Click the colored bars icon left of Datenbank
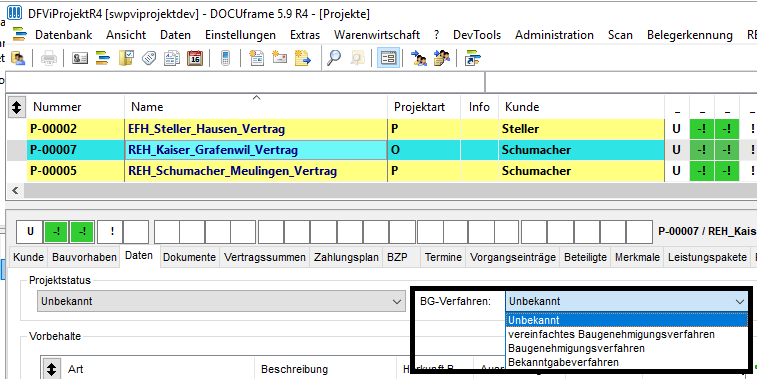757x379 pixels. point(20,34)
